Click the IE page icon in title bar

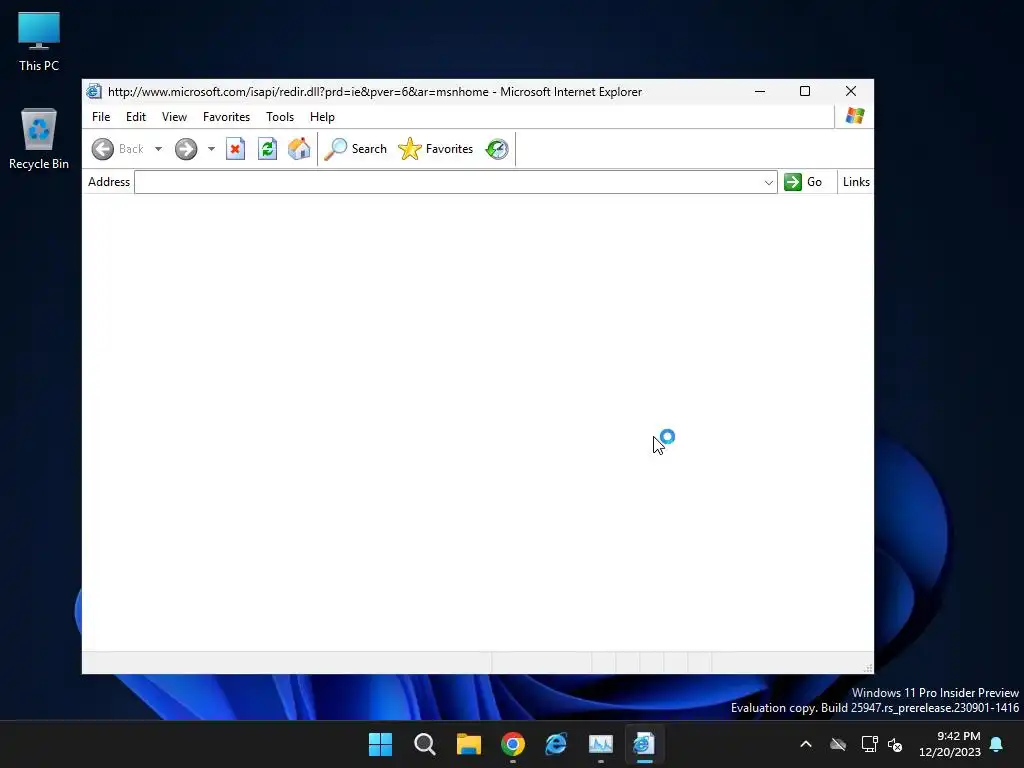pyautogui.click(x=94, y=91)
